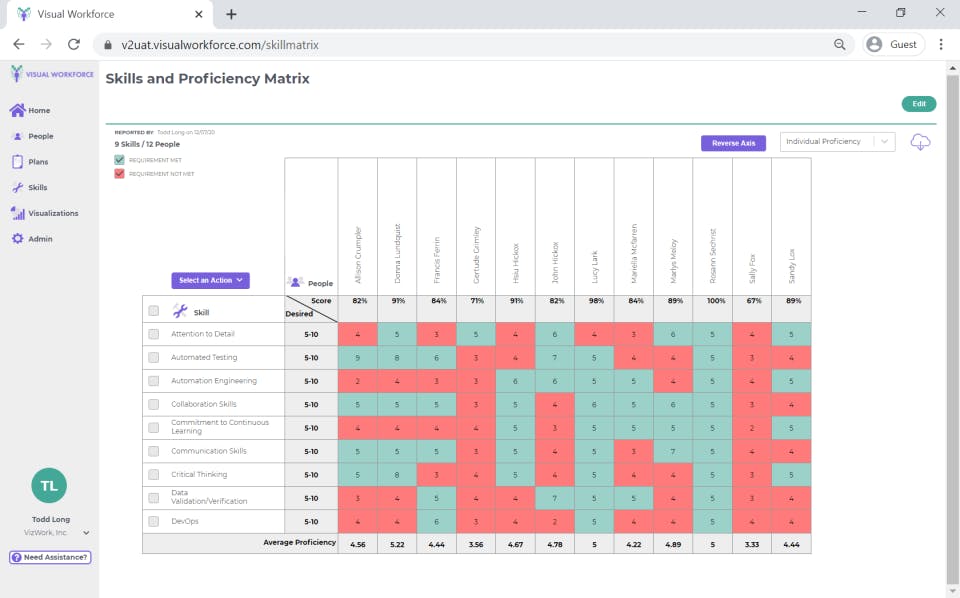The image size is (960, 598).
Task: Click the browser zoom magnifier icon
Action: 839,44
